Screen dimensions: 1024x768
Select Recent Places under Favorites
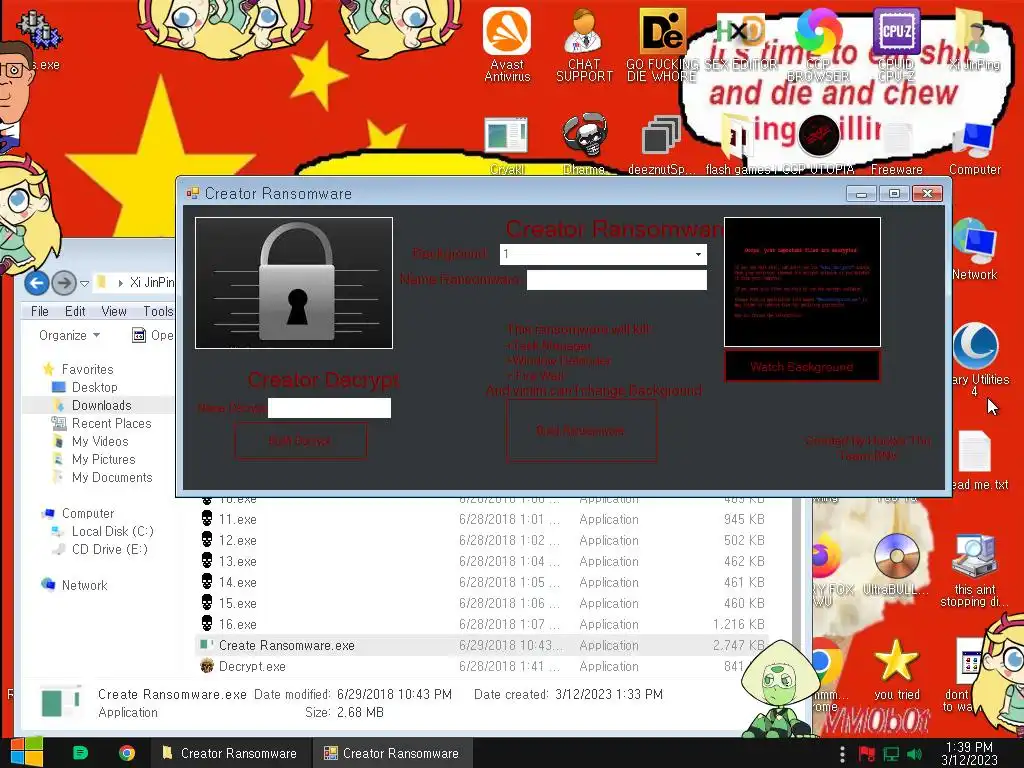tap(111, 423)
